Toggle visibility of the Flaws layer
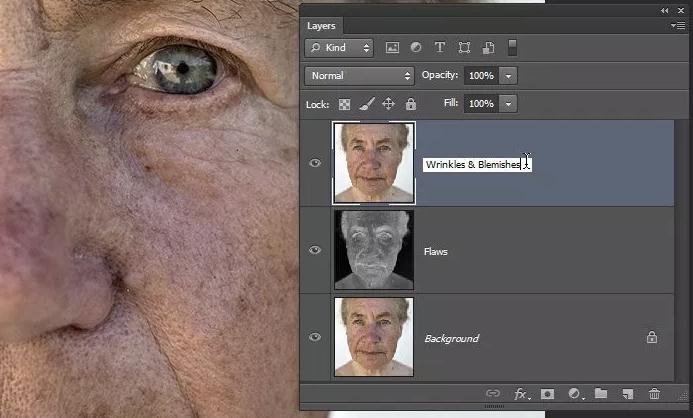This screenshot has height=418, width=693. [315, 251]
